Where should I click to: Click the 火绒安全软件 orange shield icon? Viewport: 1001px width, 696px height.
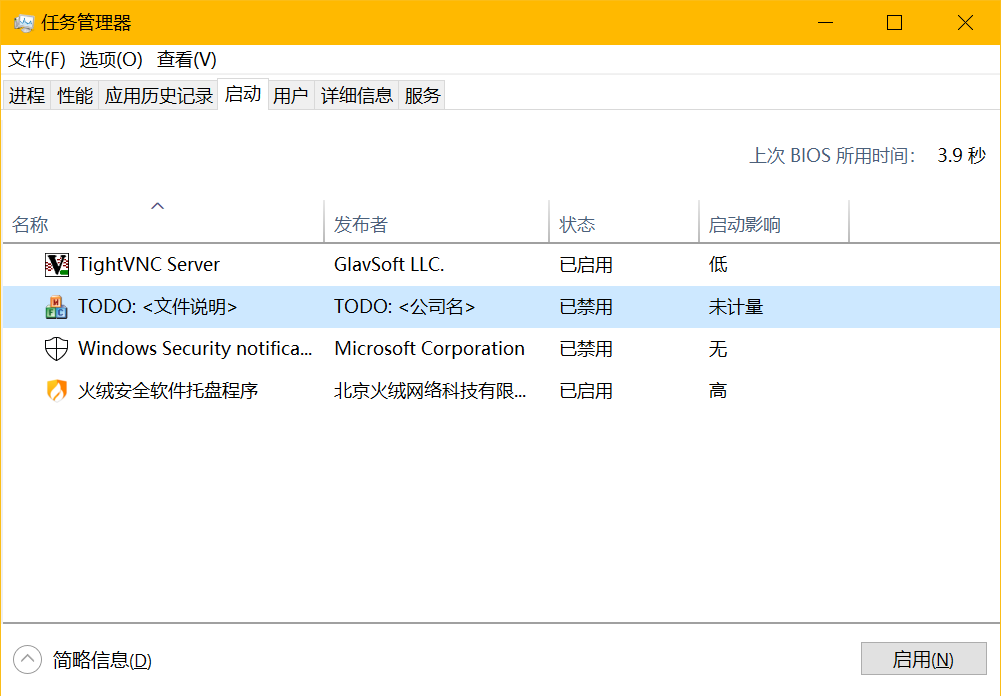[x=57, y=391]
